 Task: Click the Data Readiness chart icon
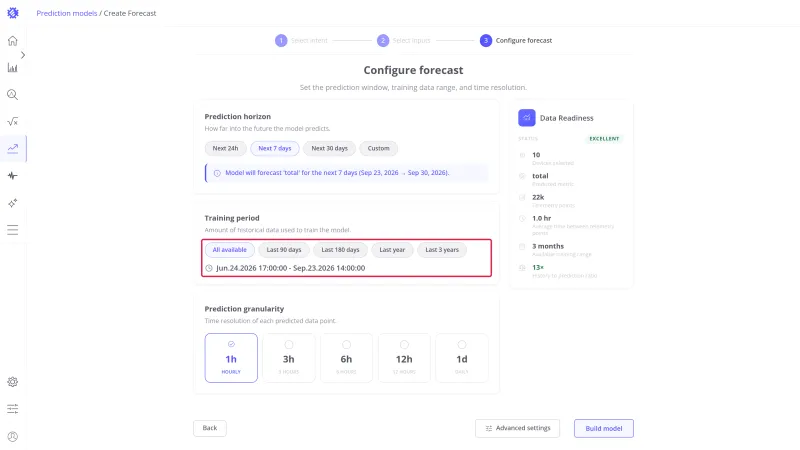click(x=527, y=118)
